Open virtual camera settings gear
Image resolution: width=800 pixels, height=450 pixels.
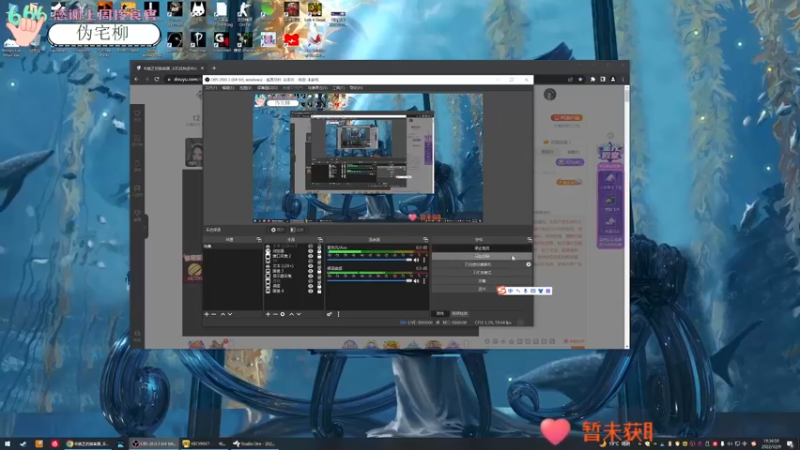click(x=529, y=264)
